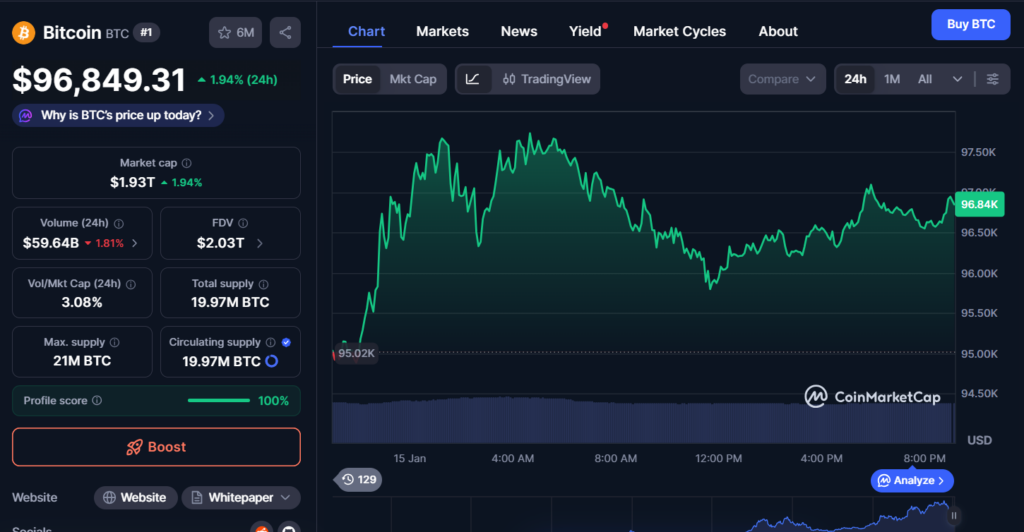Click the Market cap info icon
The height and width of the screenshot is (532, 1024).
pyautogui.click(x=187, y=163)
